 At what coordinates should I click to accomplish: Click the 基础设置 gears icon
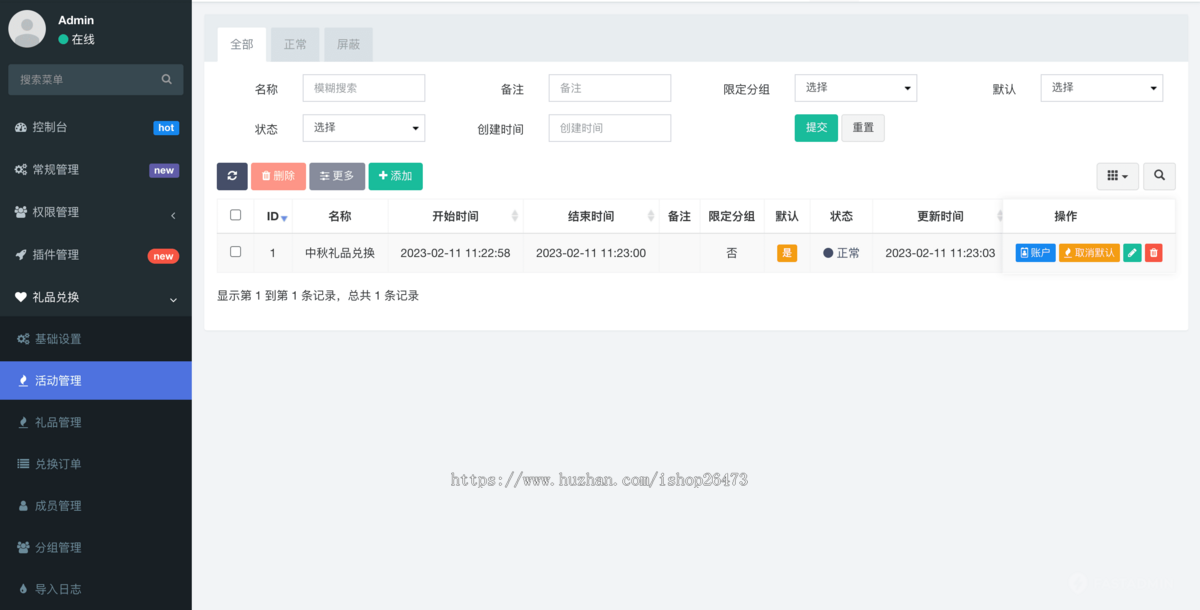click(24, 339)
